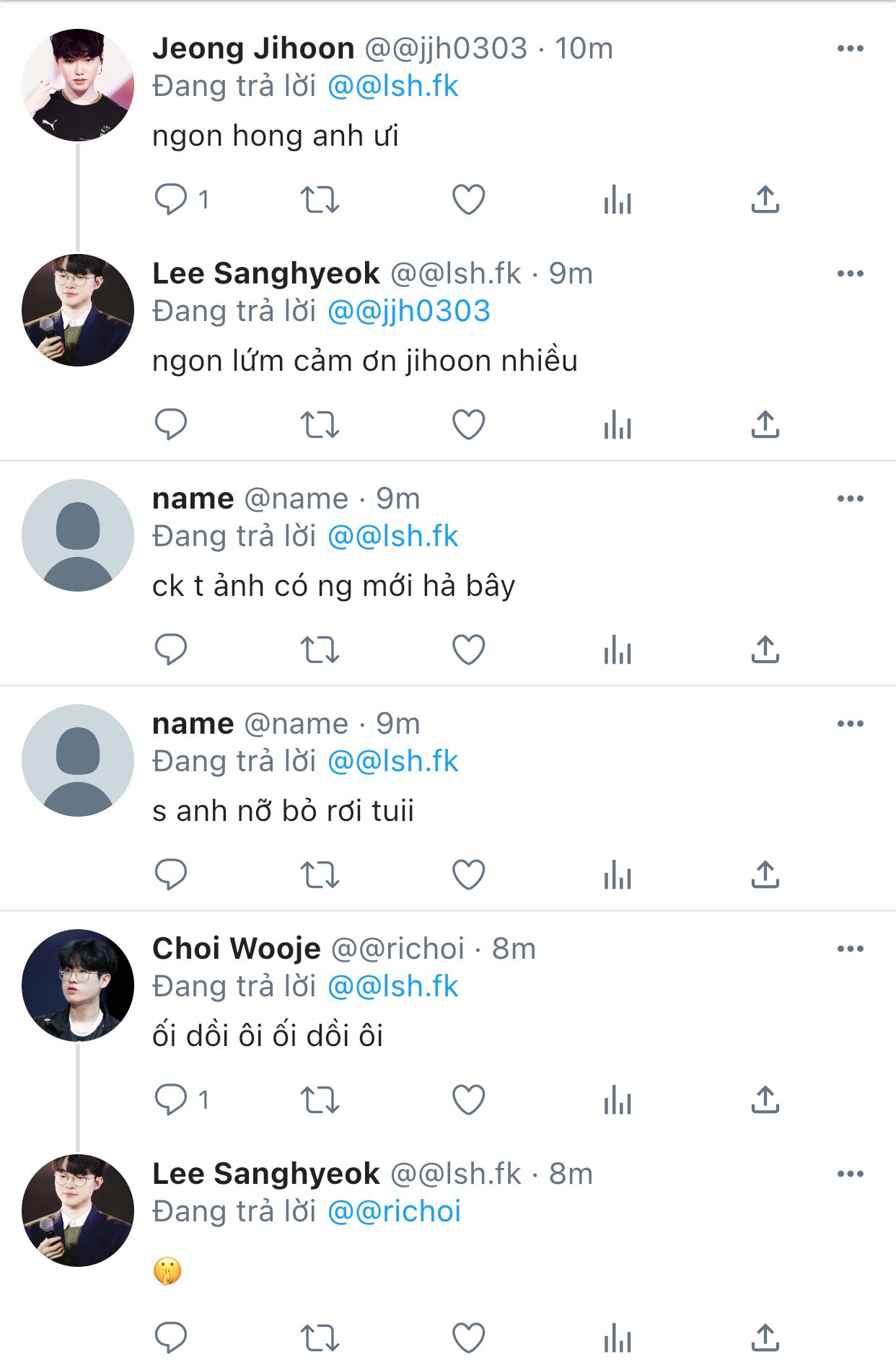Retweet Lee Sanghyeok's shushing emoji reply

[x=320, y=1338]
